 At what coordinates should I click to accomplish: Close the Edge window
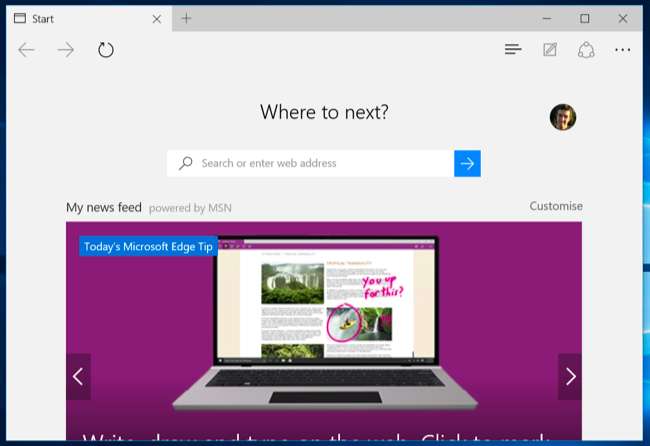point(623,18)
